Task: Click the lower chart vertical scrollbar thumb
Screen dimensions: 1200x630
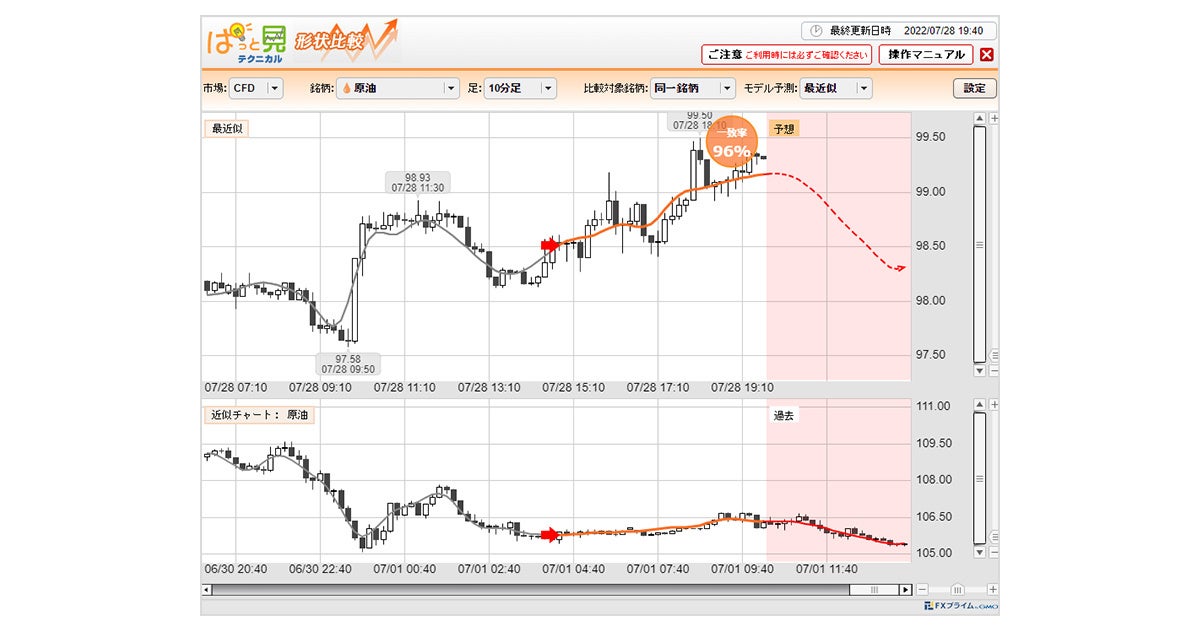Action: [x=980, y=478]
